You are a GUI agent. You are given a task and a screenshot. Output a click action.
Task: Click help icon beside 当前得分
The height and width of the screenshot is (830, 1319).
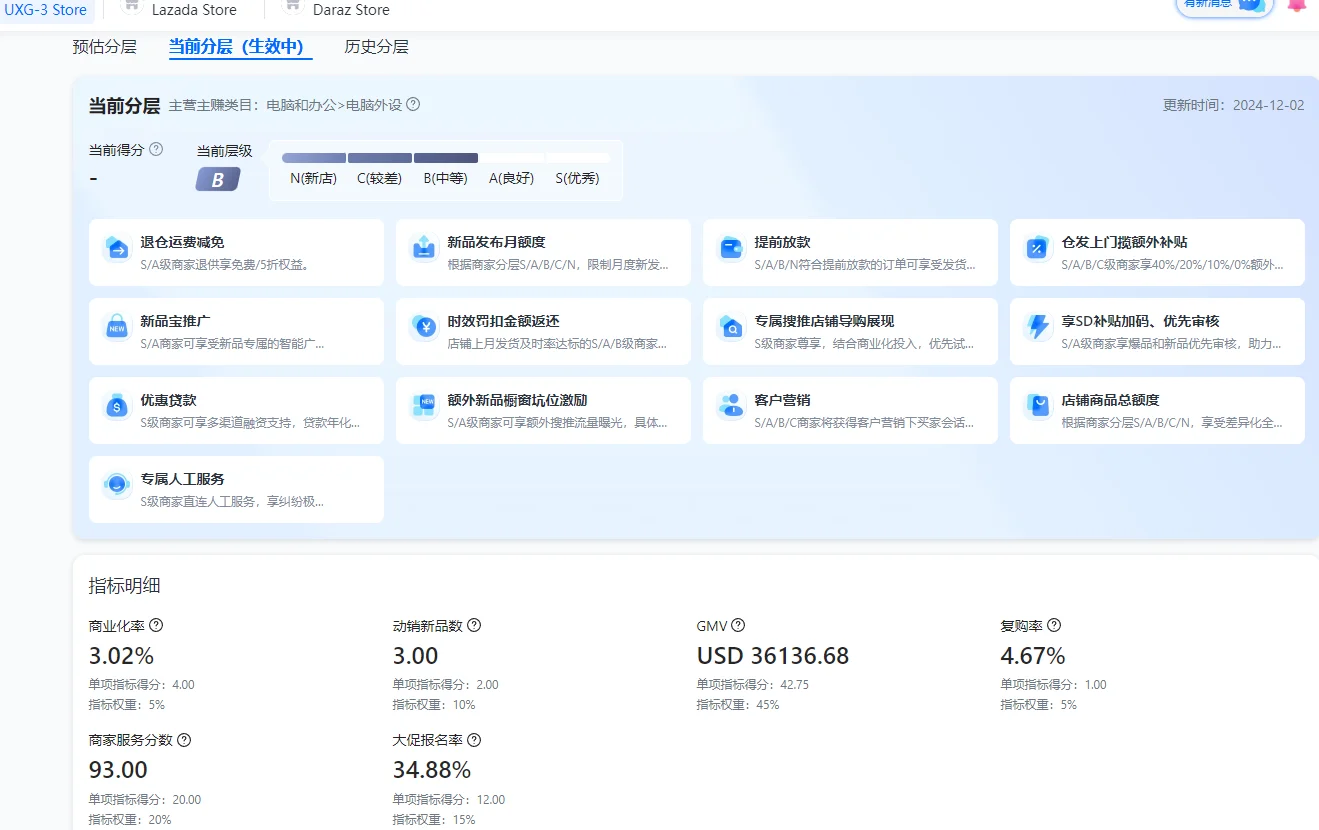pyautogui.click(x=156, y=149)
